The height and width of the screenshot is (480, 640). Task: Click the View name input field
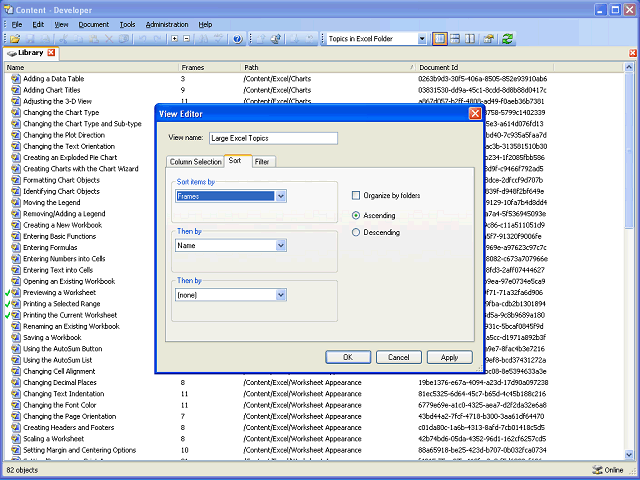(x=273, y=138)
